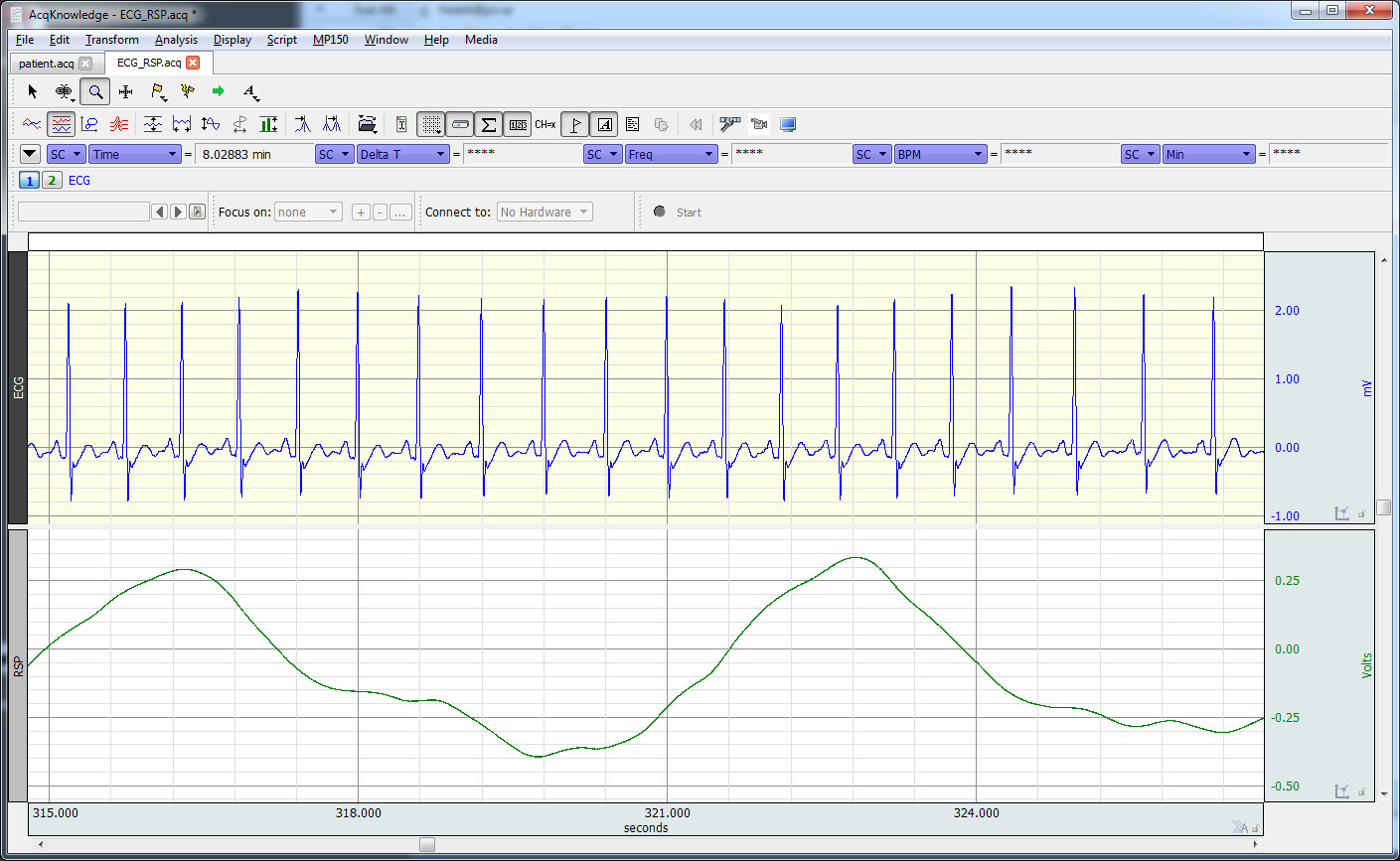Click the horizontal scrollbar thumb
This screenshot has height=861, width=1400.
click(x=427, y=844)
